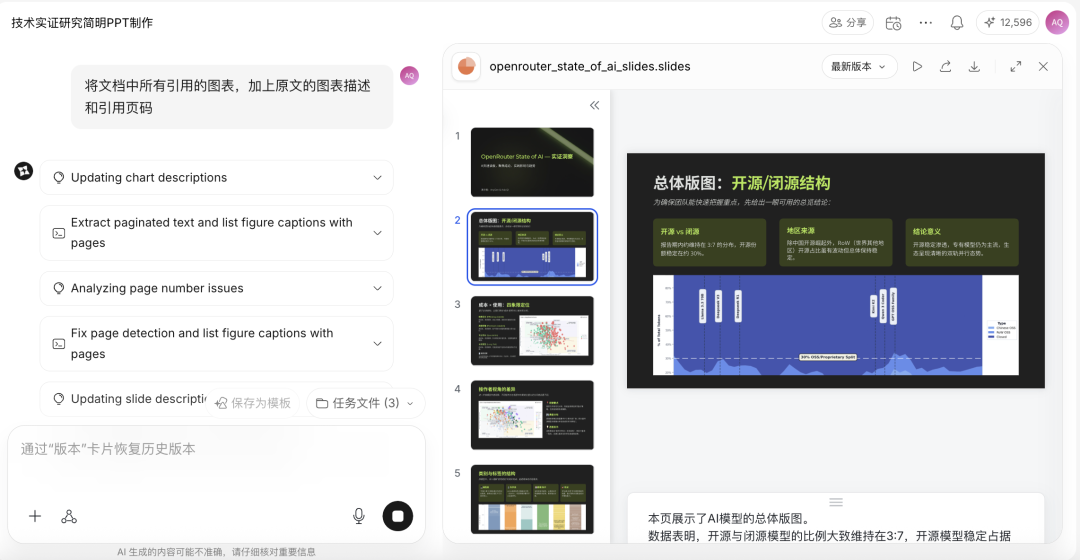Viewport: 1080px width, 560px height.
Task: Download the slides file
Action: coord(974,67)
